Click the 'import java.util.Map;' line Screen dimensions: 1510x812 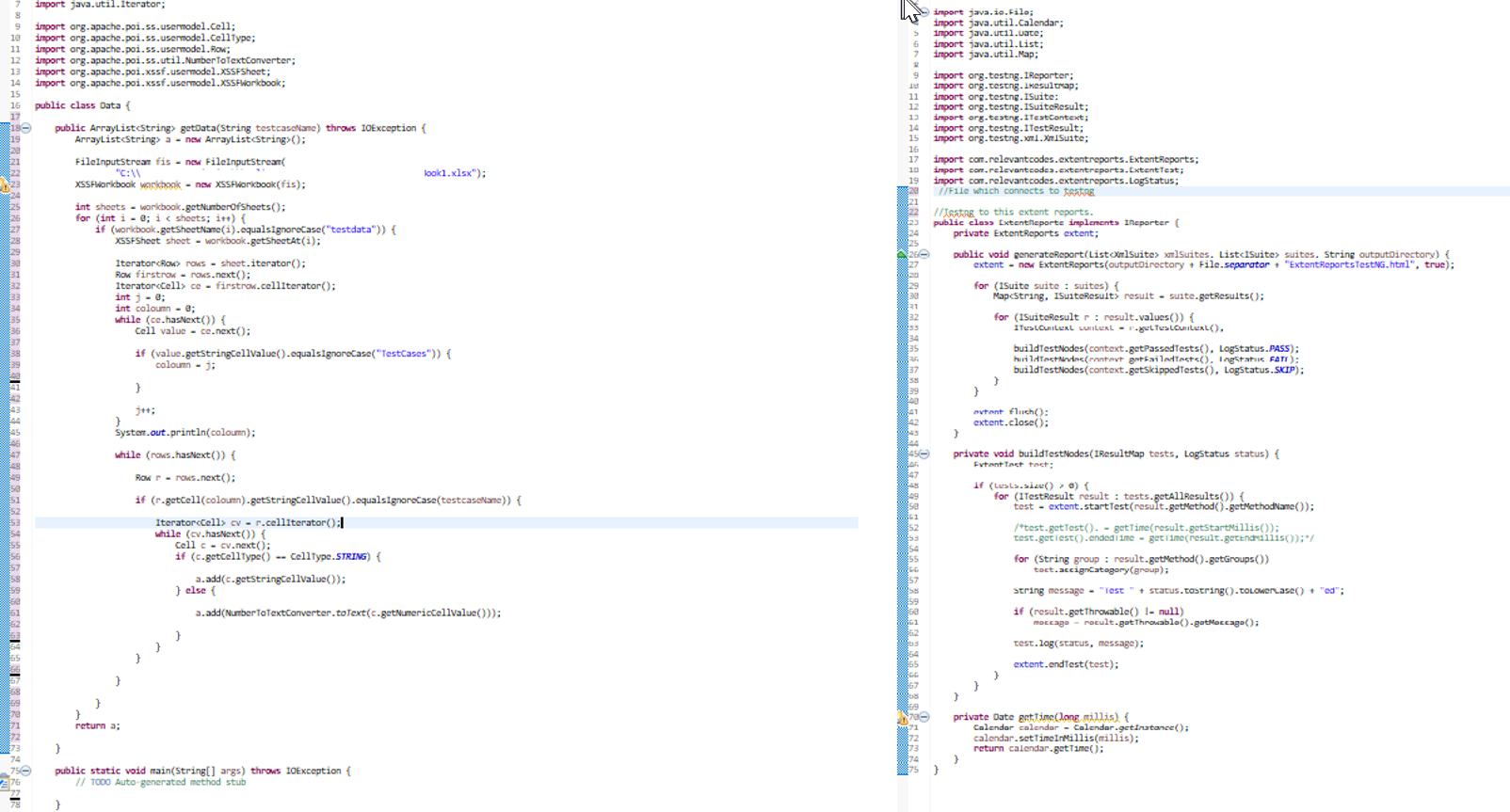click(x=986, y=55)
